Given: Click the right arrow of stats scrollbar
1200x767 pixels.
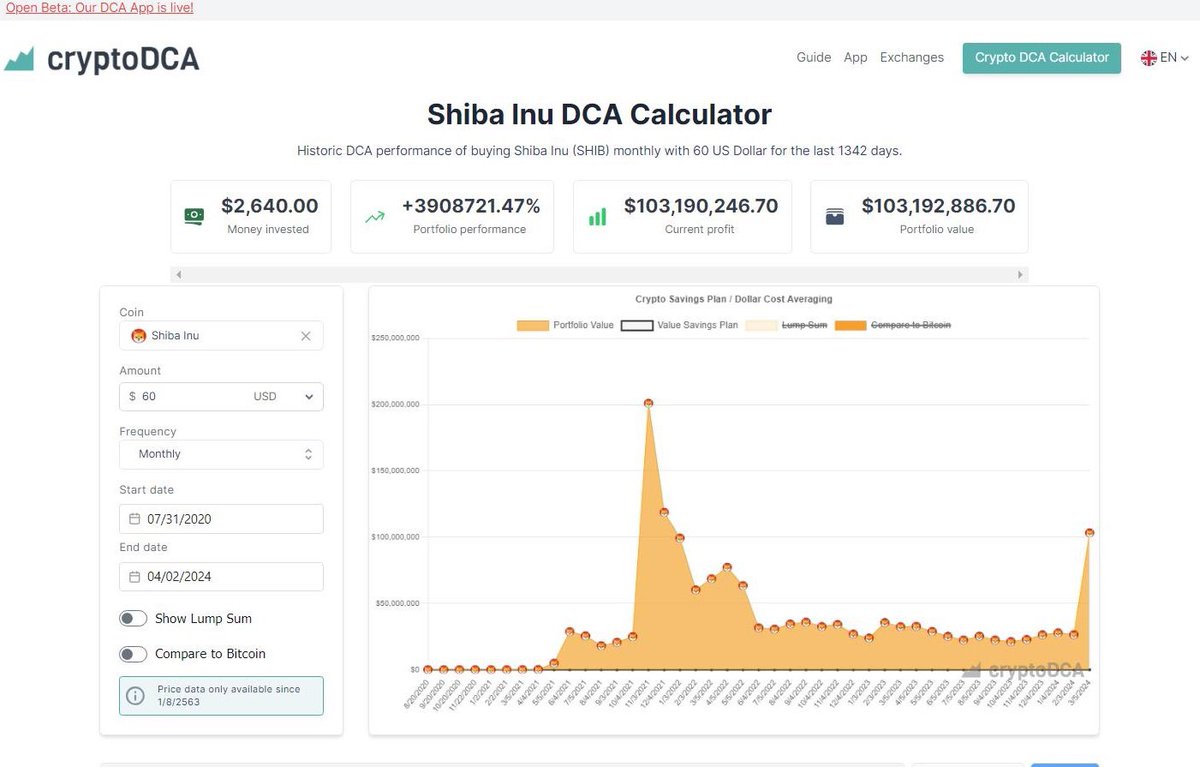Looking at the screenshot, I should (1021, 274).
